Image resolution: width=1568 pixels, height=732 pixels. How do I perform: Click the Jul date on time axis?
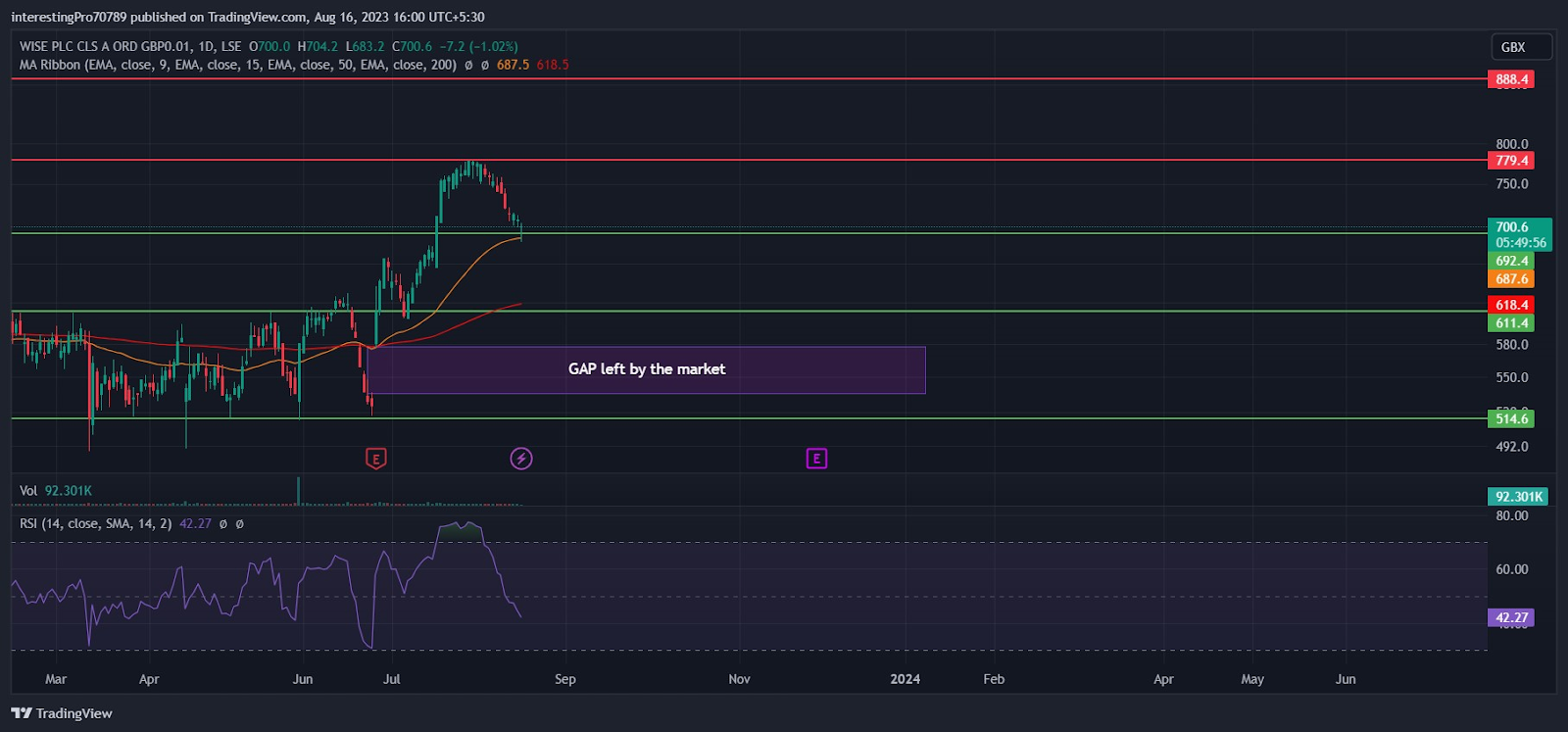[392, 679]
